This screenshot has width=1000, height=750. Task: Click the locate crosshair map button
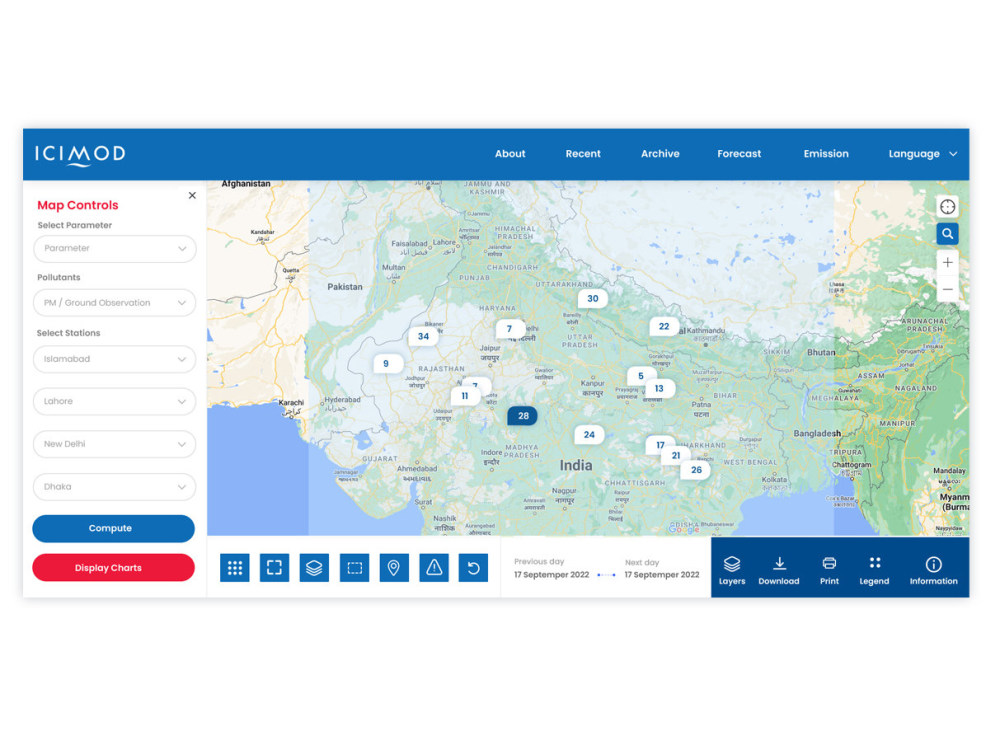pyautogui.click(x=948, y=207)
